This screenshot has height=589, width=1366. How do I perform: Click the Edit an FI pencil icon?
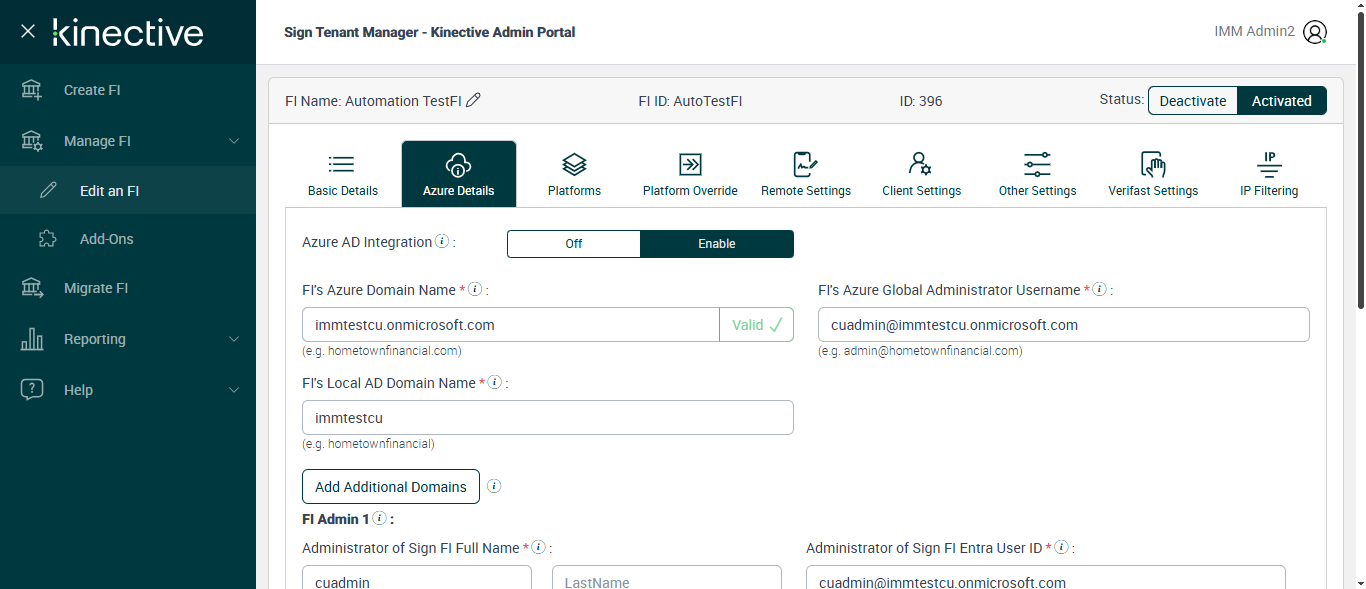48,190
